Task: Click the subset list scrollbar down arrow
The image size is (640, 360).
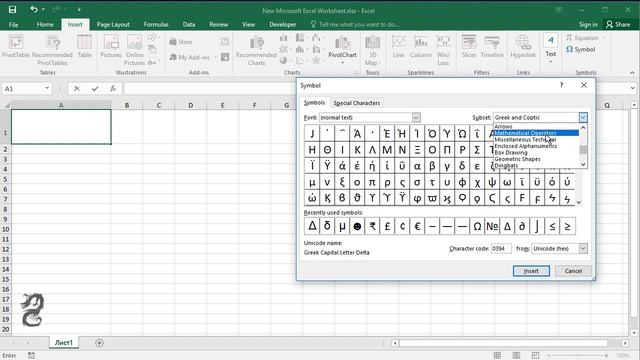Action: click(x=583, y=164)
